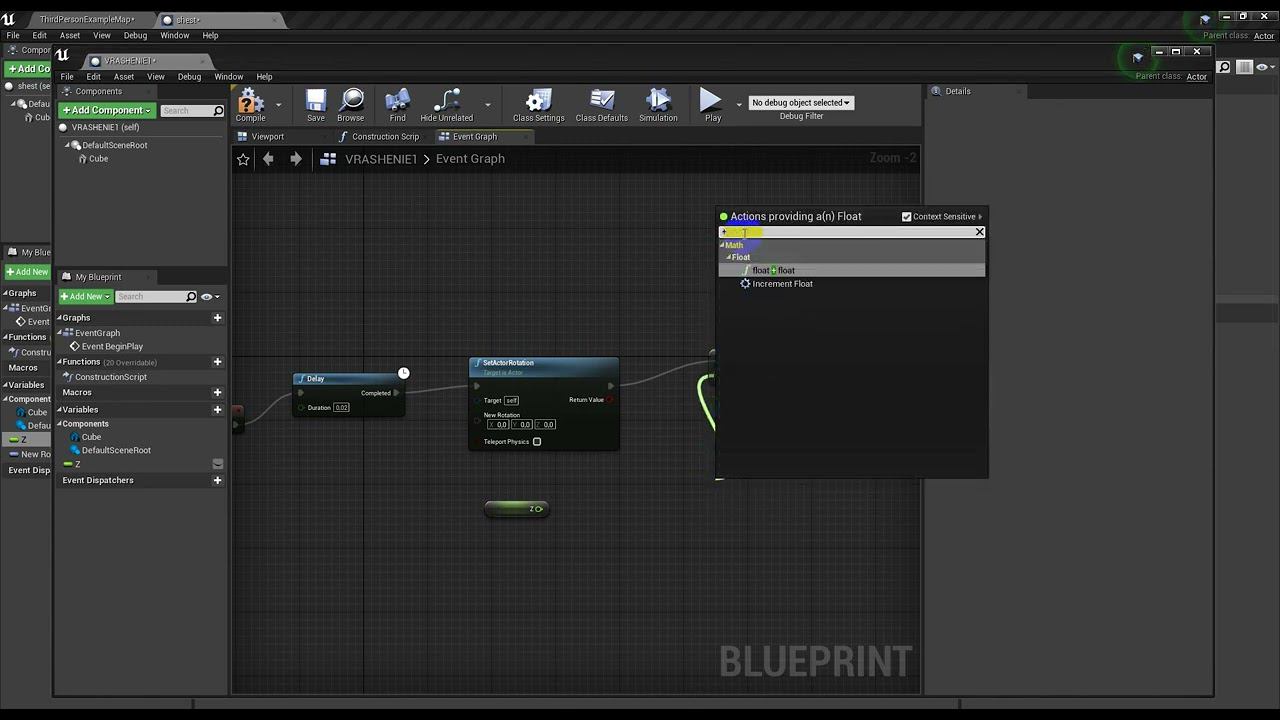Image resolution: width=1280 pixels, height=720 pixels.
Task: Add a new function with the Functions plus icon
Action: pos(217,362)
